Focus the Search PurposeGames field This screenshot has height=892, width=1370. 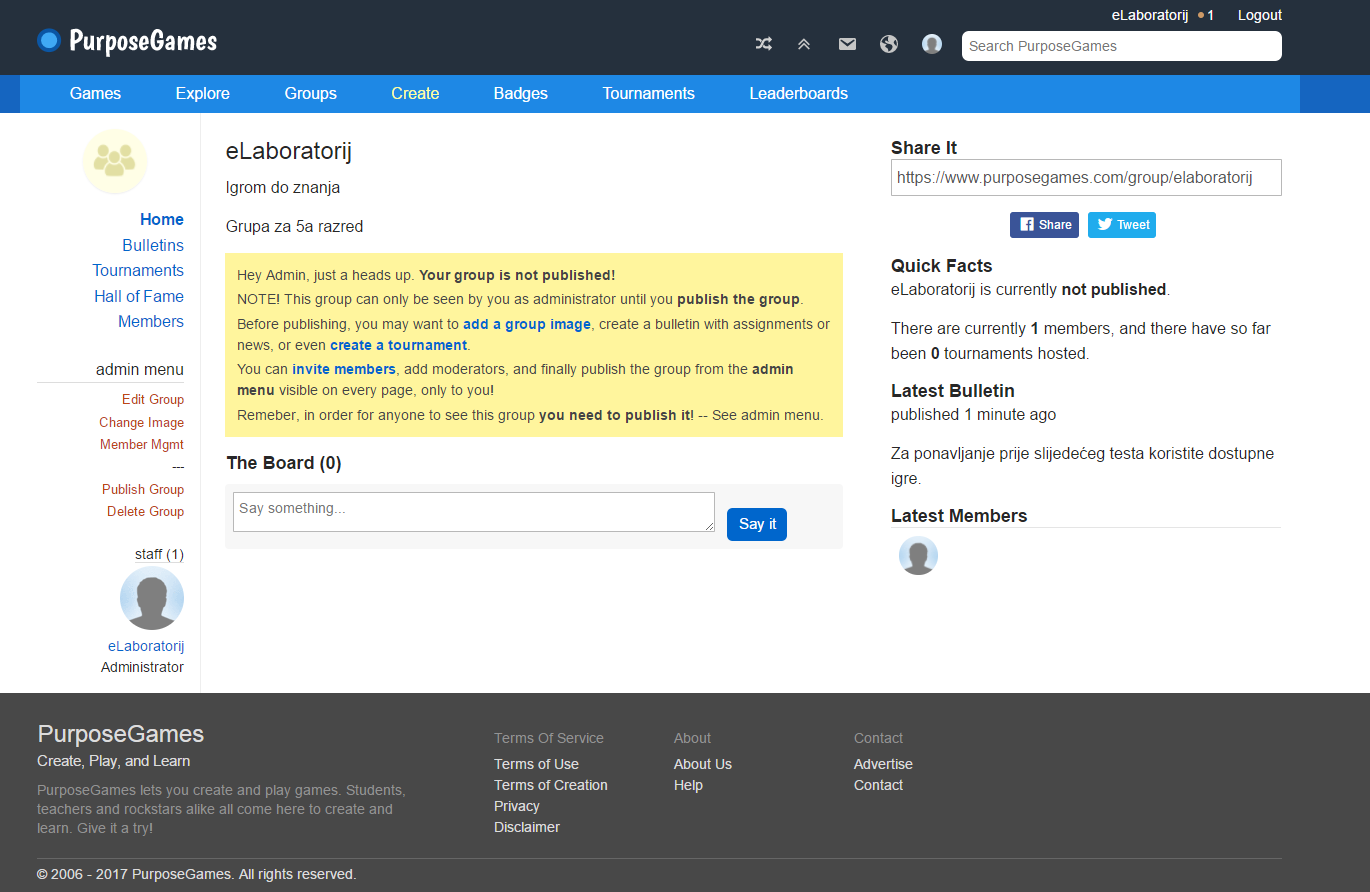(1121, 46)
